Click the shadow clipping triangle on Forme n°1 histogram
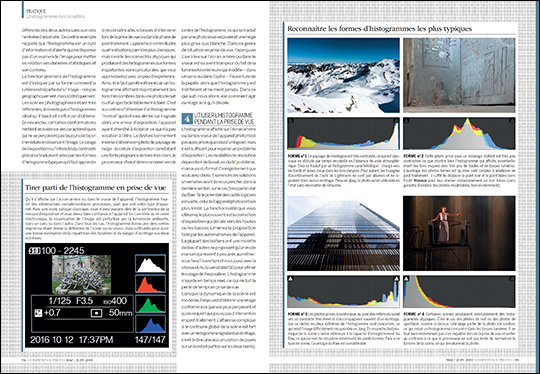Viewport: 540px width, 374px height. (x=291, y=121)
